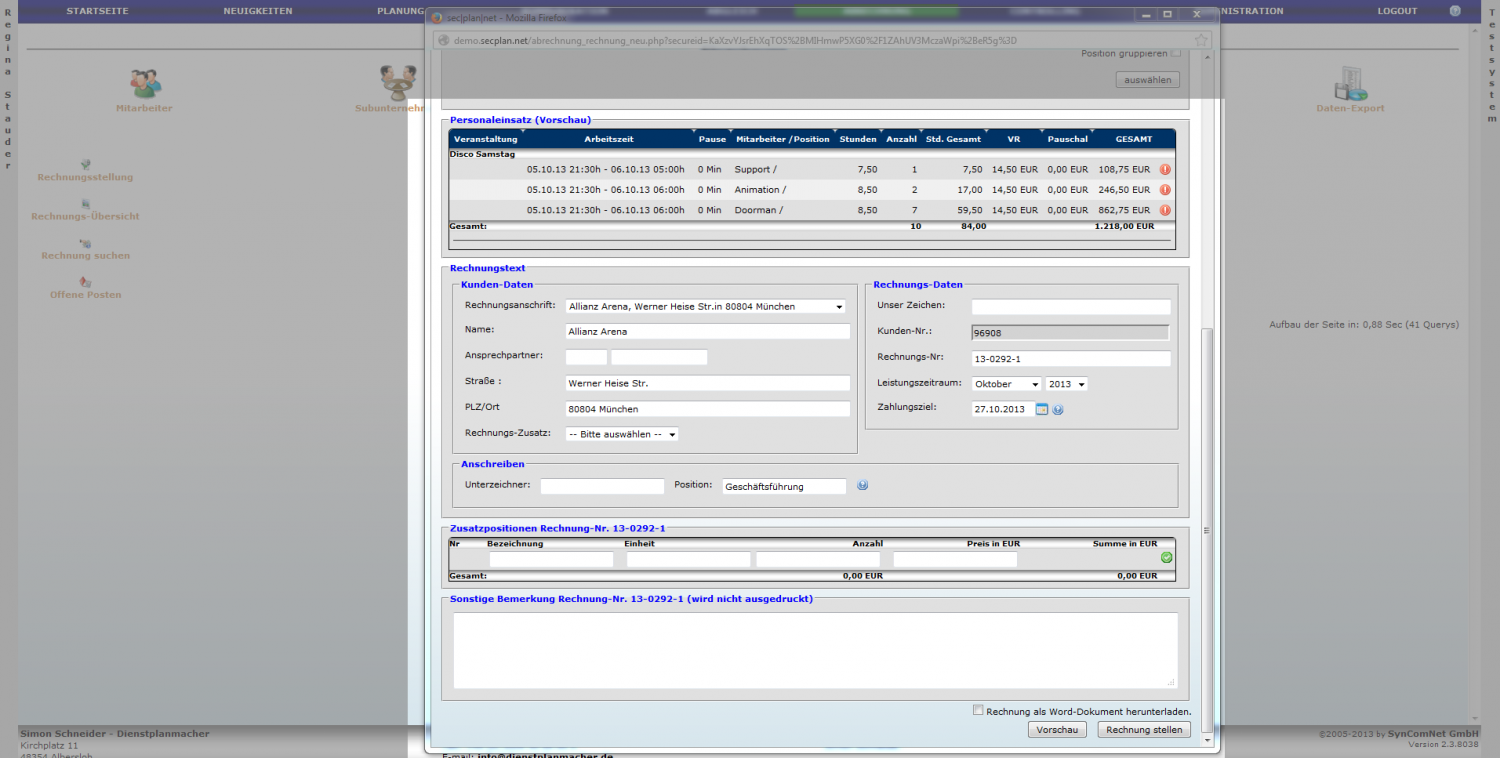Click the Disco Samstag event row

(812, 154)
